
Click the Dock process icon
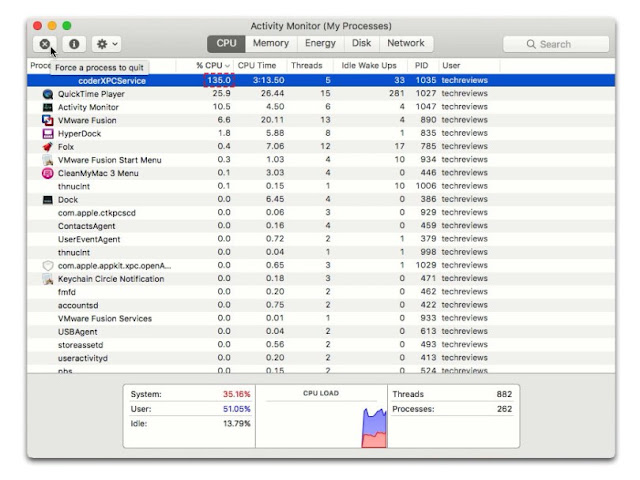[48, 200]
